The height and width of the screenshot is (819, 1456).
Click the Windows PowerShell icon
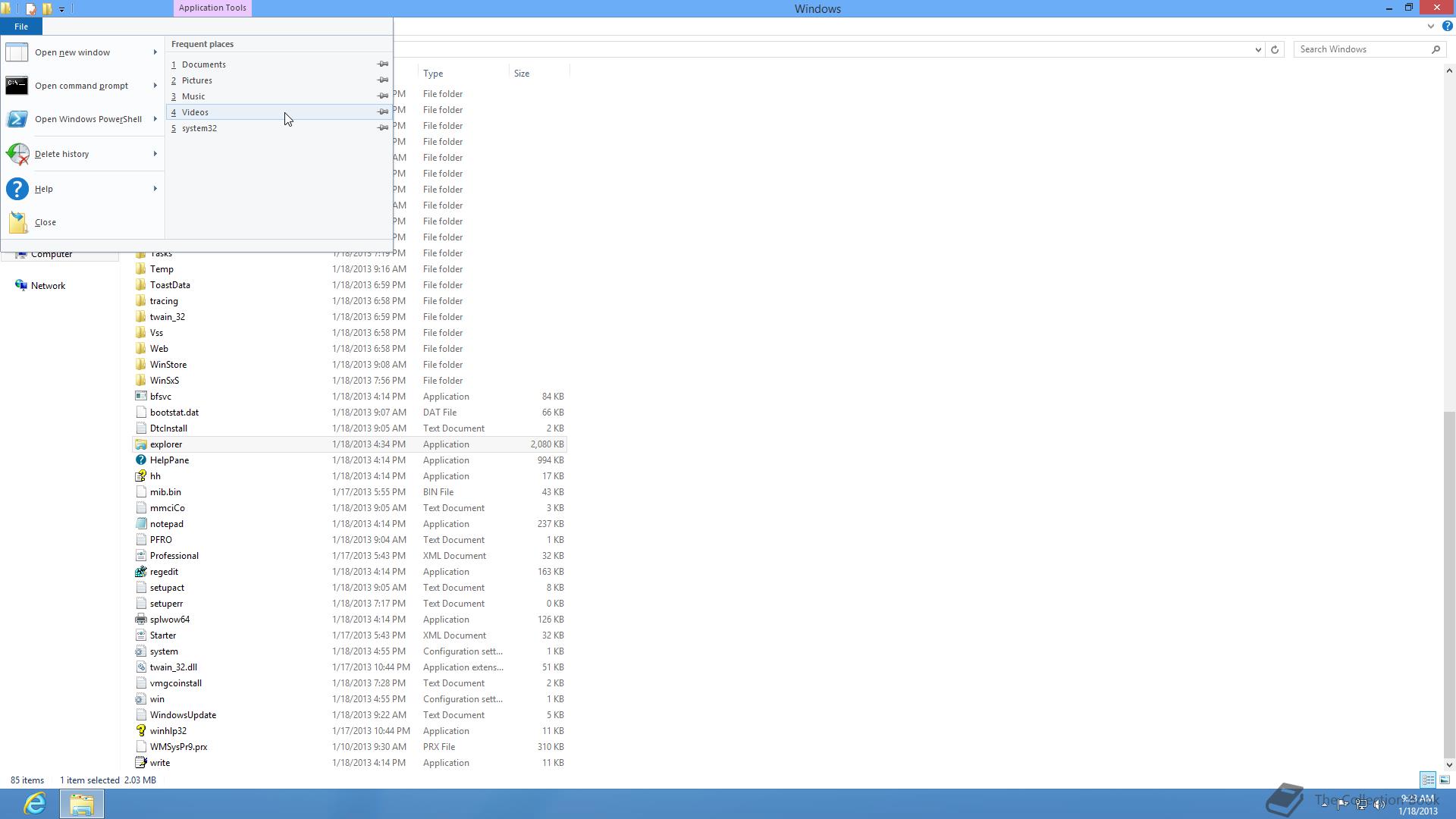click(x=17, y=119)
